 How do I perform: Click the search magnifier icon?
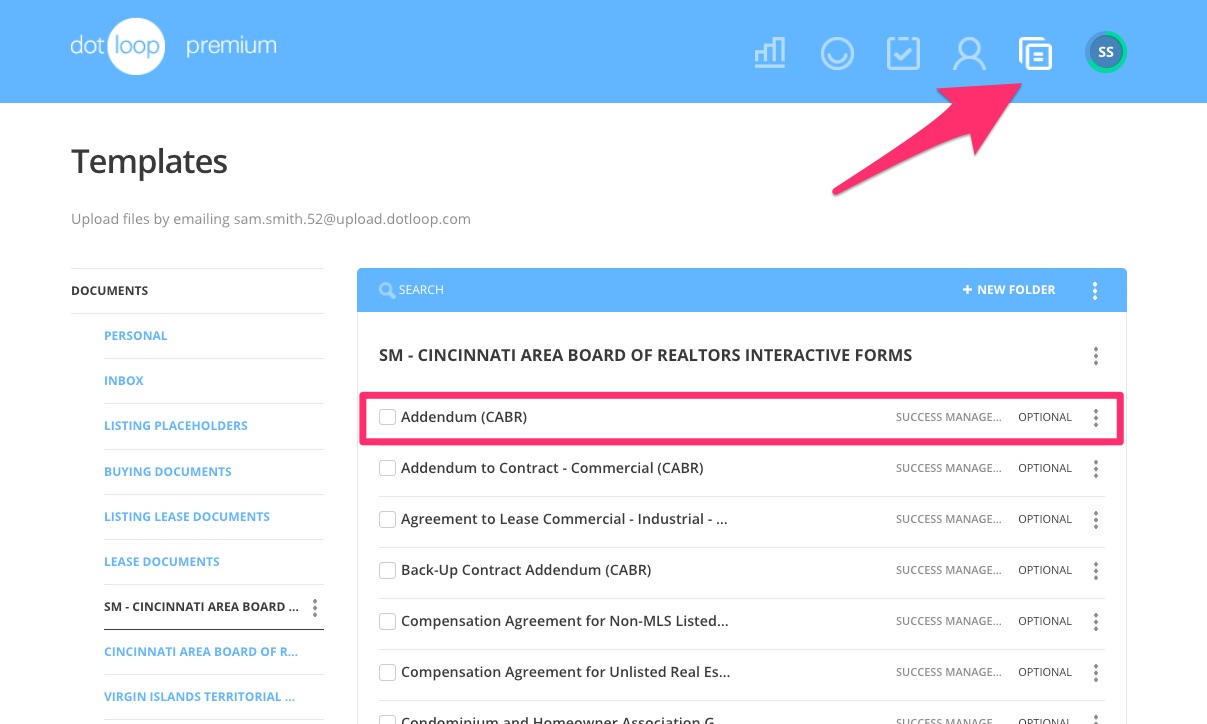[386, 290]
